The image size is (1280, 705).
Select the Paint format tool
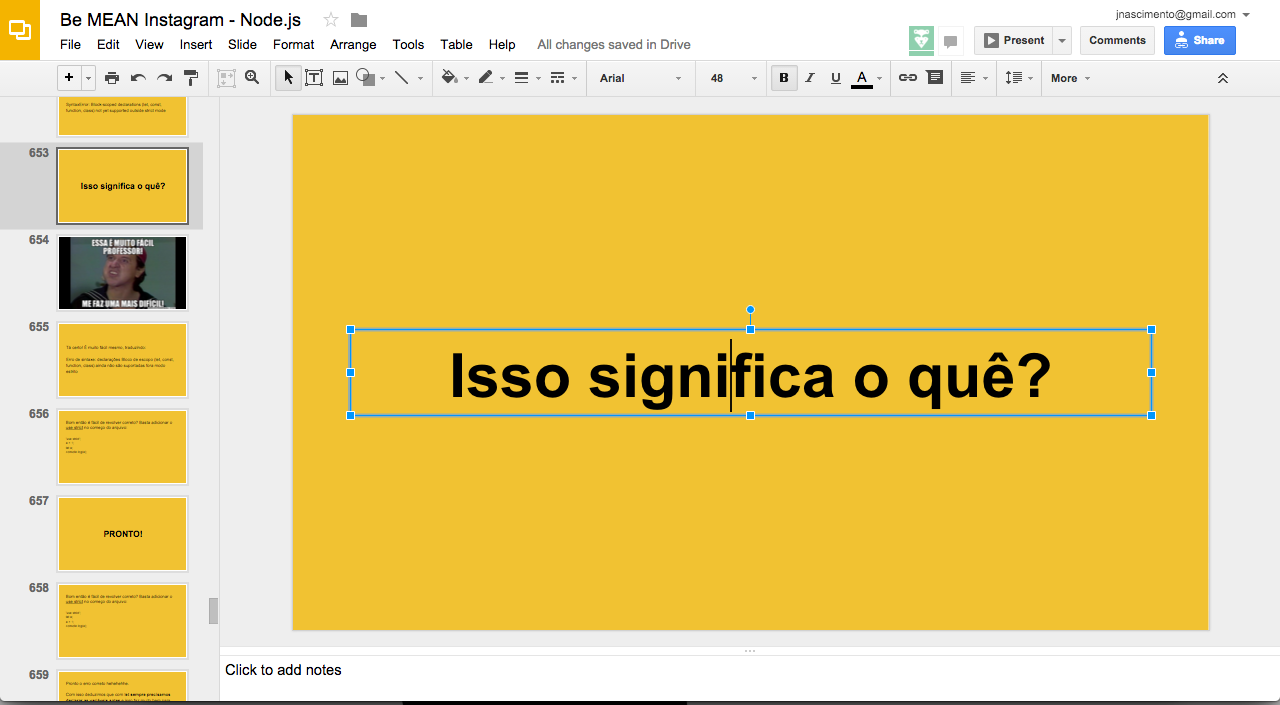191,78
